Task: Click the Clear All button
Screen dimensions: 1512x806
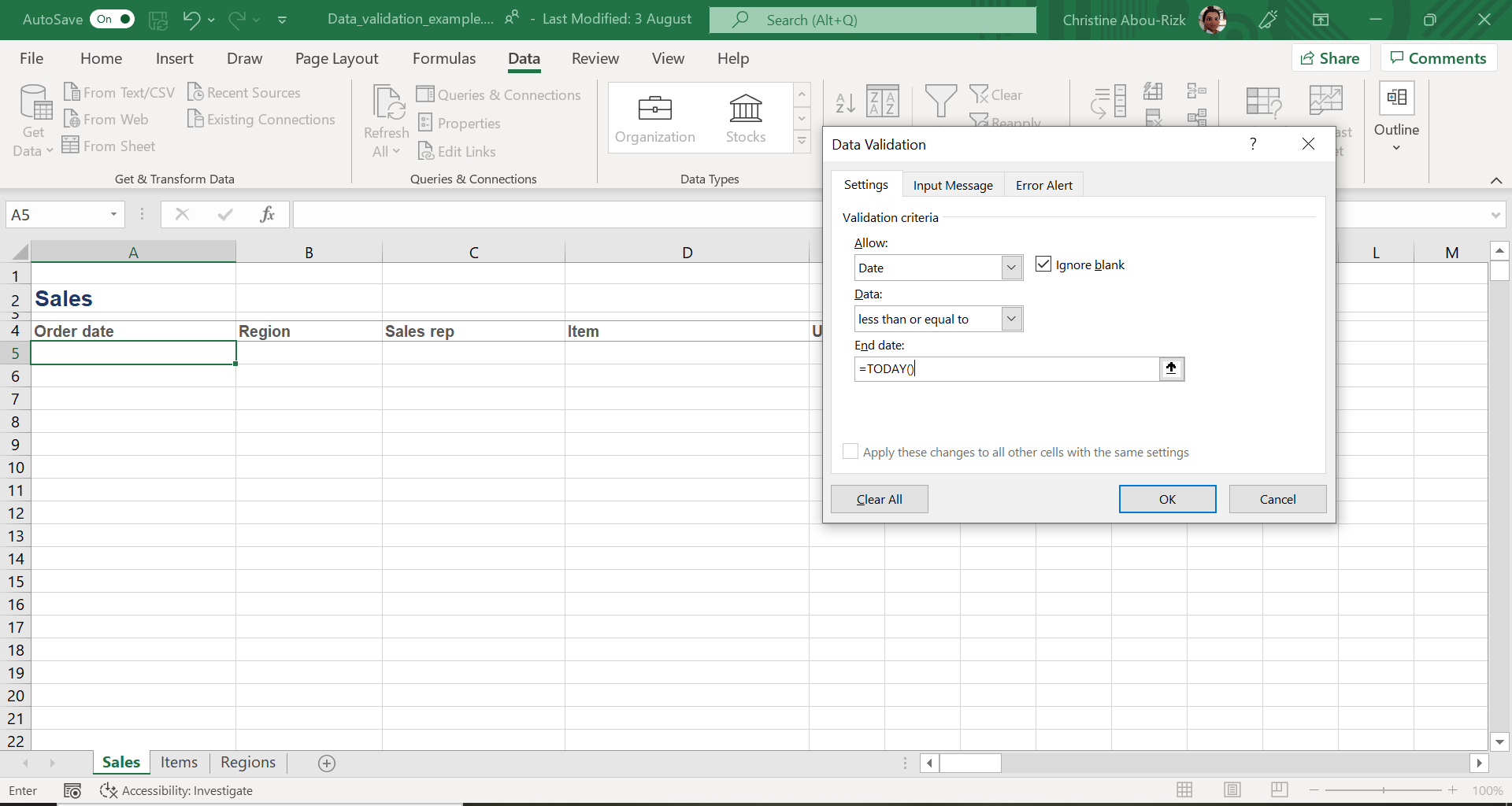Action: point(879,499)
